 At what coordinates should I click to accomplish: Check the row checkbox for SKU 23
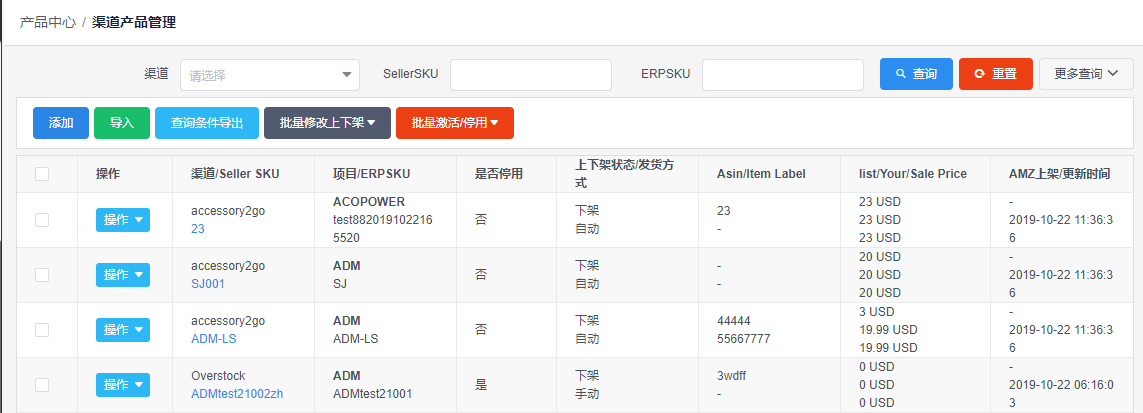[42, 220]
